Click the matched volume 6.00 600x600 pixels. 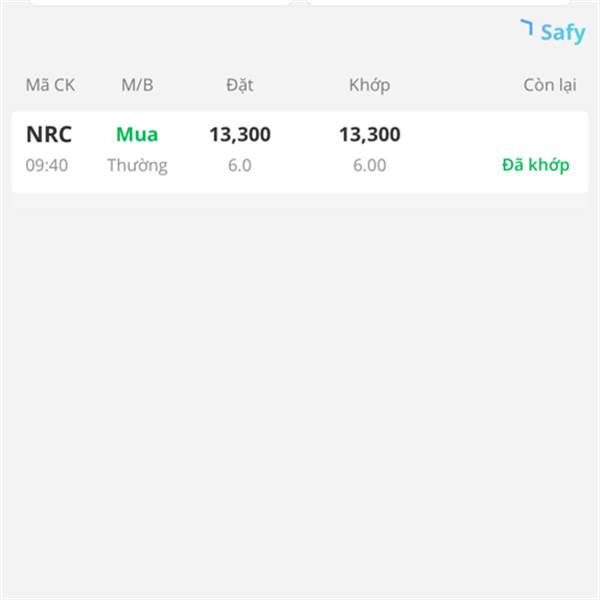coord(370,165)
